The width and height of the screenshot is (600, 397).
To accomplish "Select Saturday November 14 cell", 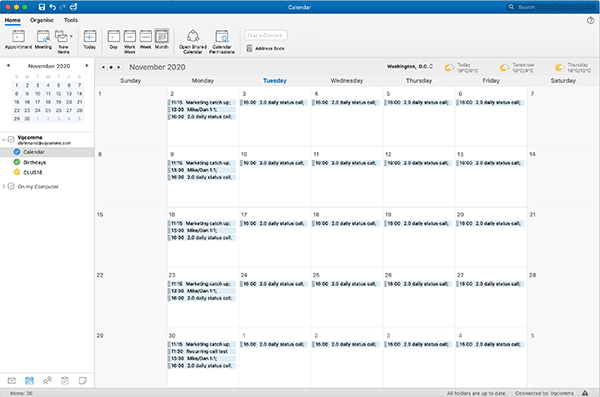I will (x=563, y=176).
